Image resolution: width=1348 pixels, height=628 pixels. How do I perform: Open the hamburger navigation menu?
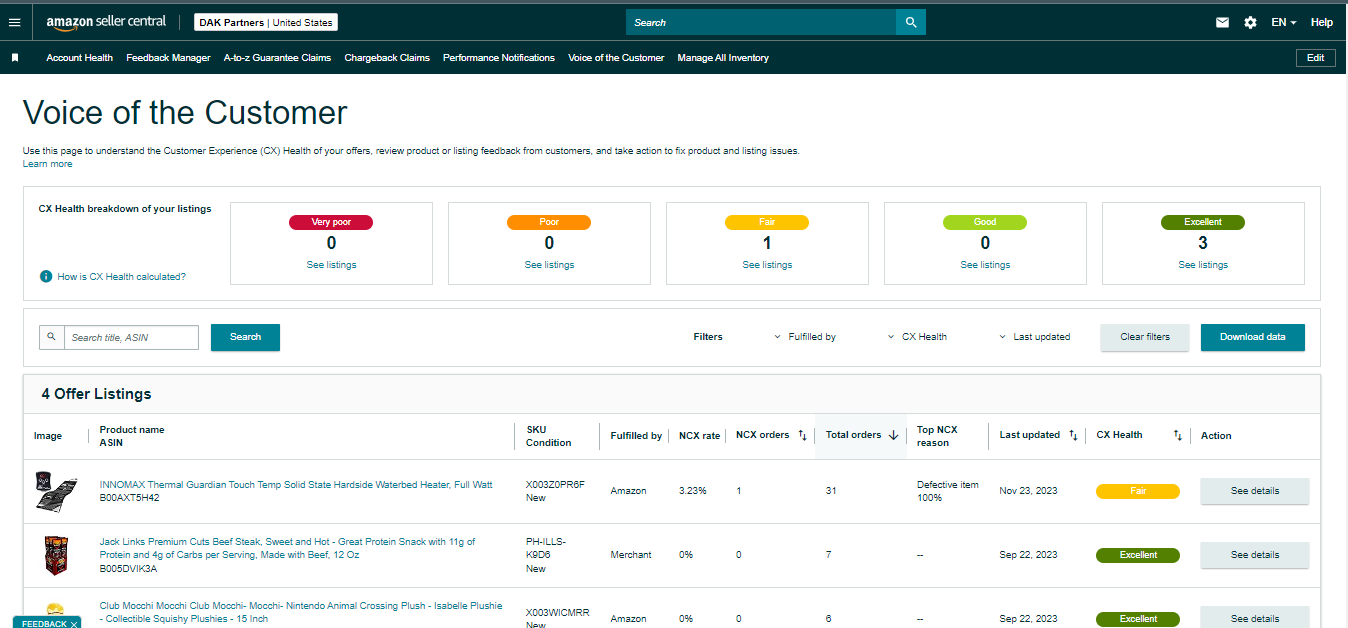[14, 22]
